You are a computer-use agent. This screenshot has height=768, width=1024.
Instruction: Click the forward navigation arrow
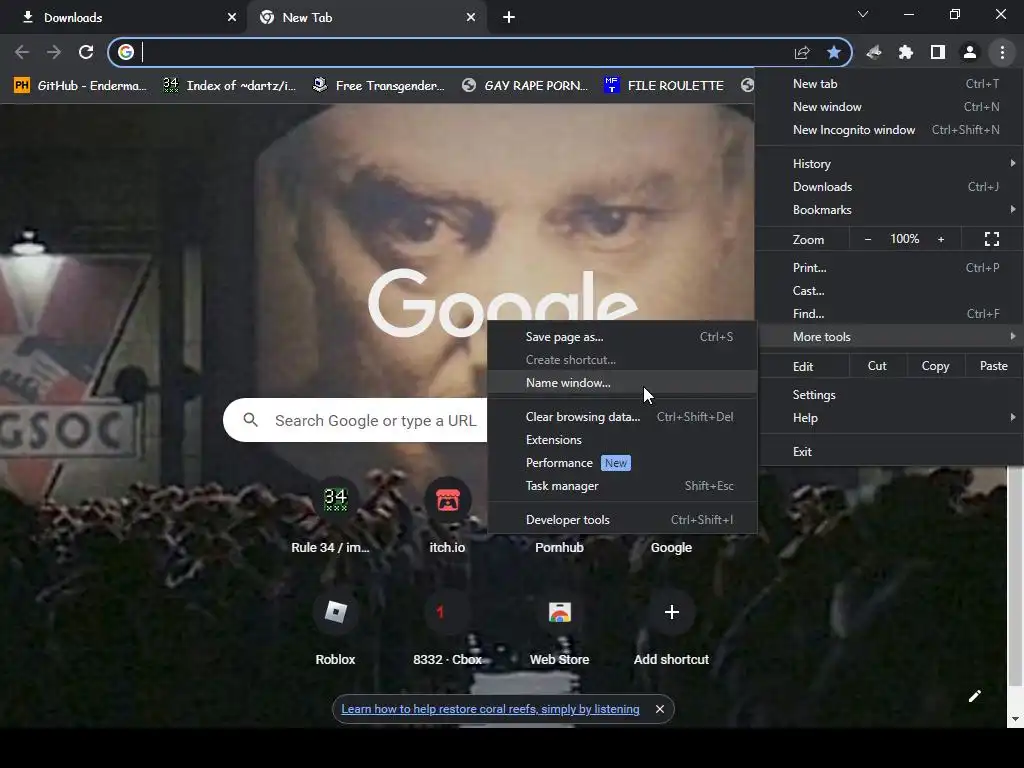click(x=54, y=52)
